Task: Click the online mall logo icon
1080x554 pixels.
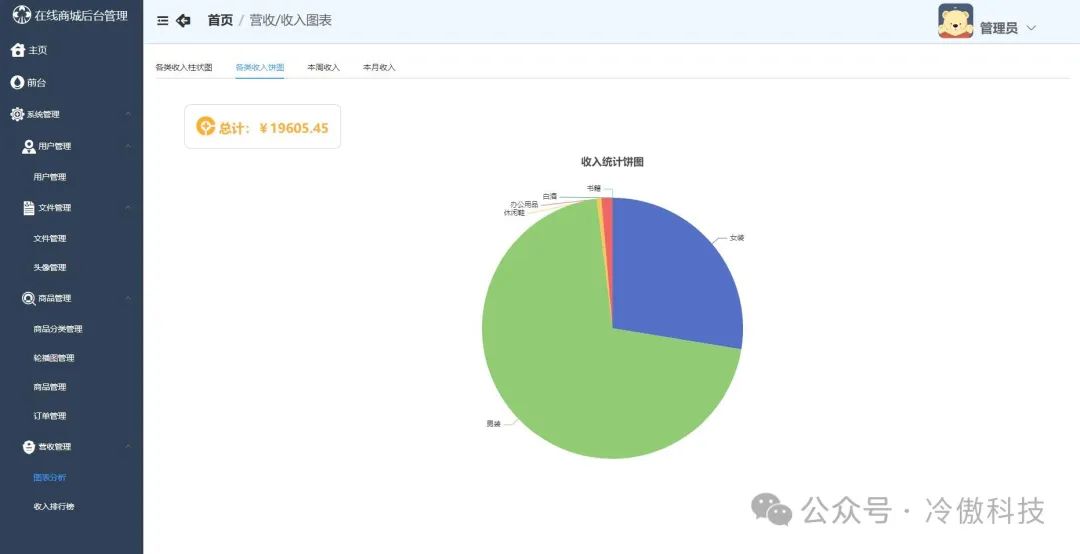Action: pos(21,14)
